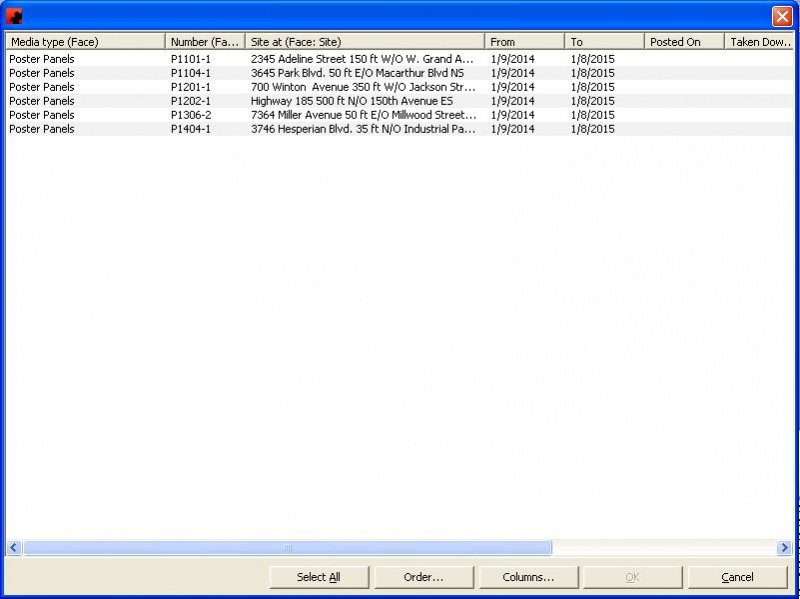
Task: Select the row for face P1201-1
Action: coord(191,87)
